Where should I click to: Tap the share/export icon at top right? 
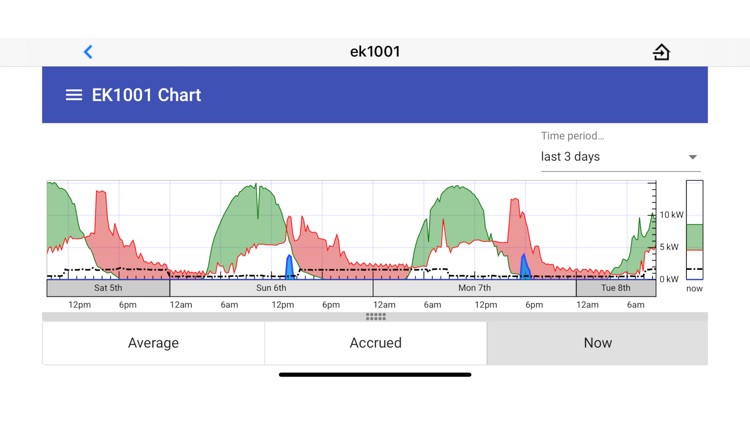coord(662,52)
